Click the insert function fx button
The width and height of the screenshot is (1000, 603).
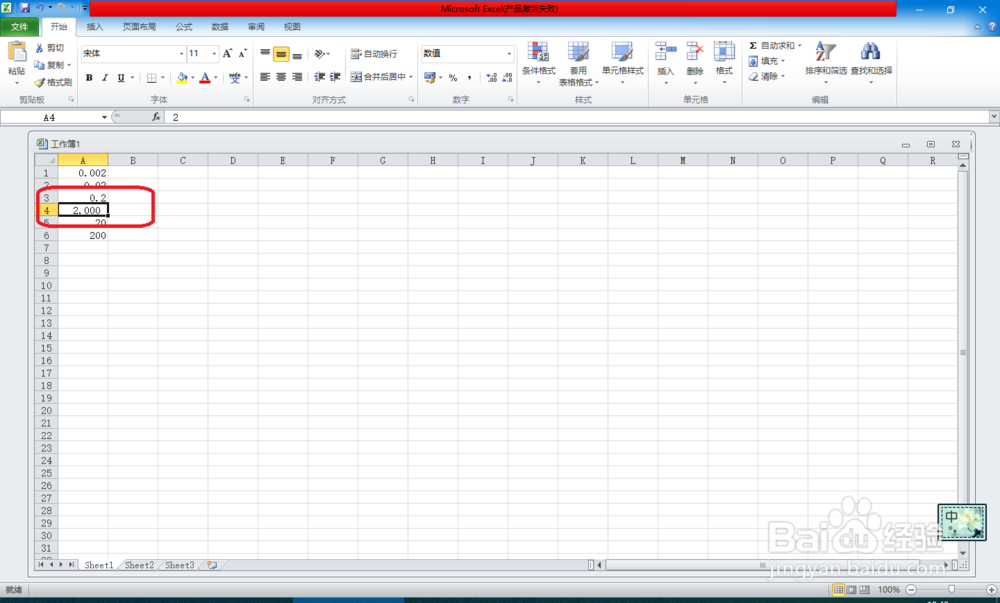coord(156,117)
